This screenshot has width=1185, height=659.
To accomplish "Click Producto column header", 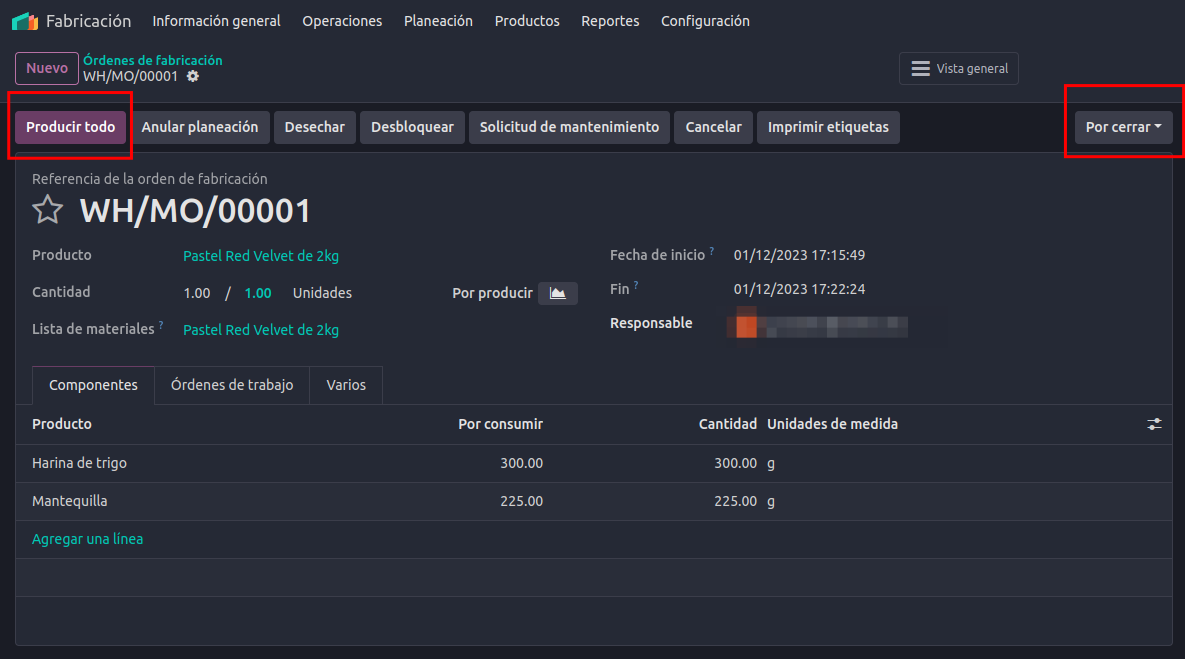I will point(62,425).
